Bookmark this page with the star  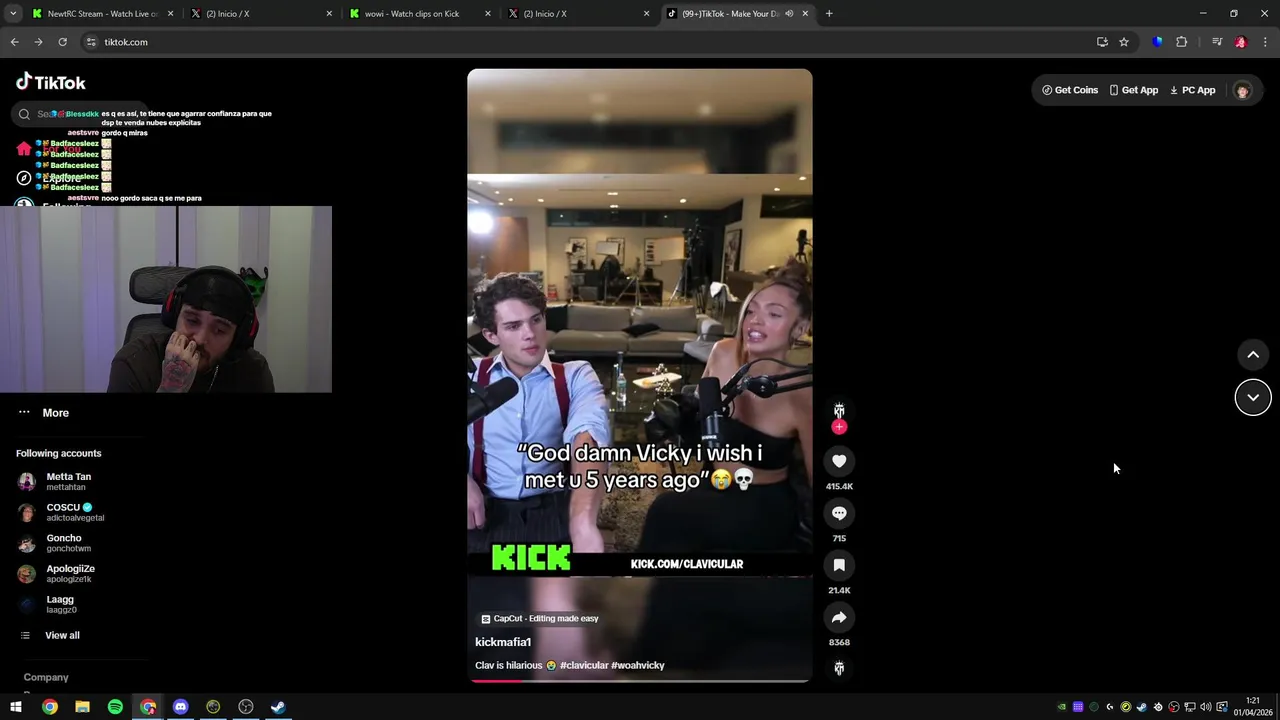tap(1124, 42)
